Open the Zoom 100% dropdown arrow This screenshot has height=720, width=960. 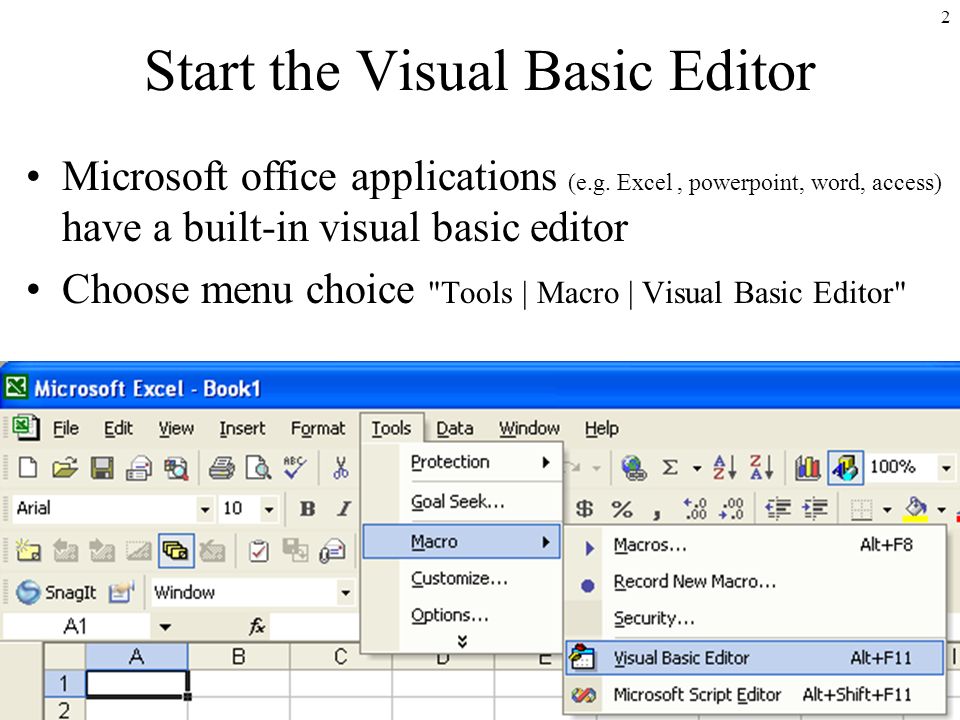947,469
